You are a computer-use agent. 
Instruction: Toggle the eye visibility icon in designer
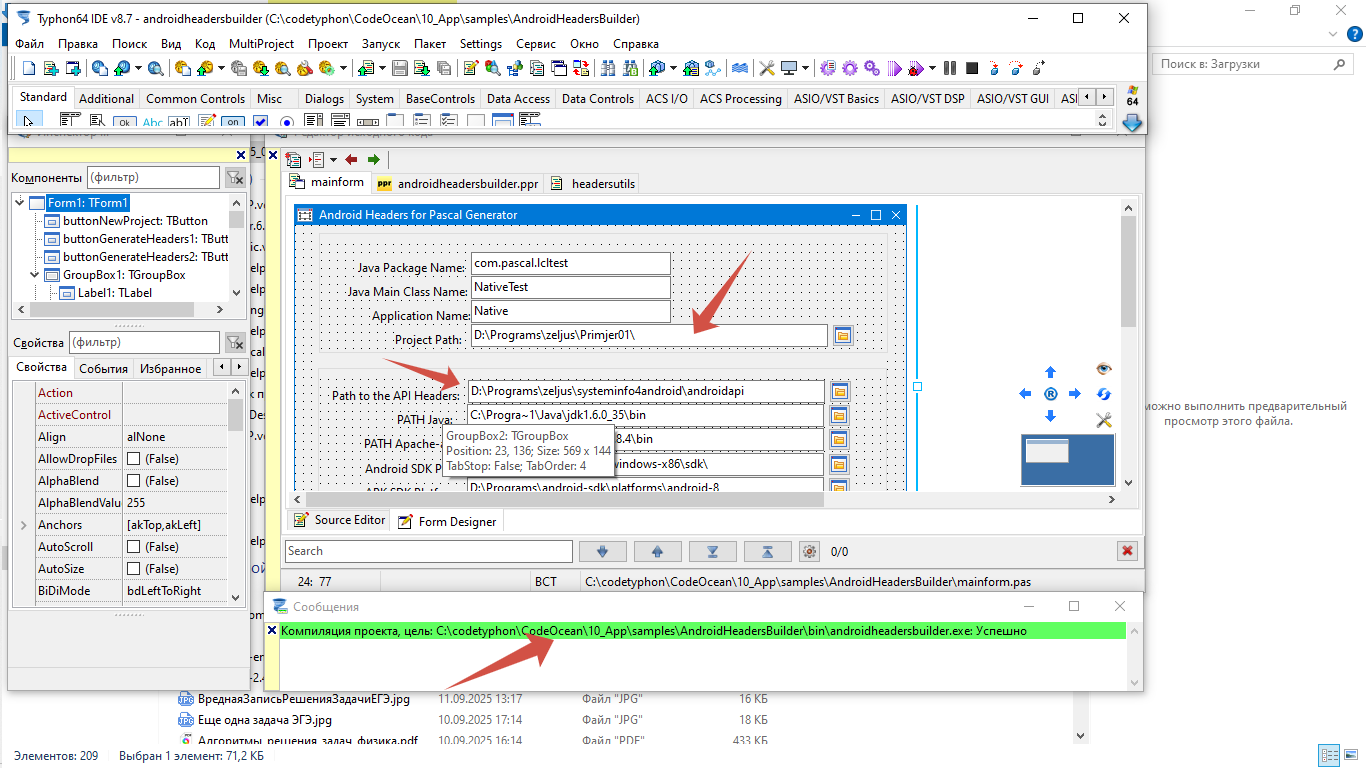pyautogui.click(x=1104, y=369)
